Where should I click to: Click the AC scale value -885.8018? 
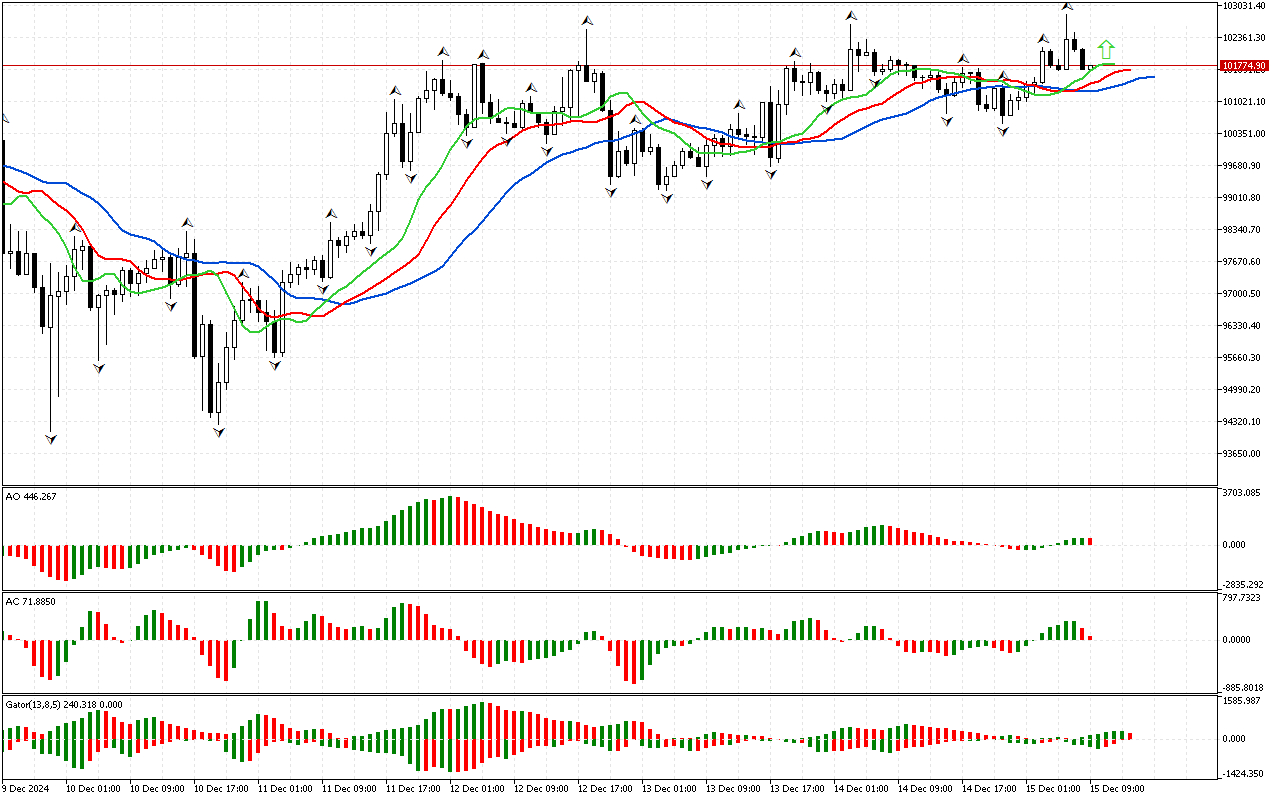pyautogui.click(x=1243, y=688)
